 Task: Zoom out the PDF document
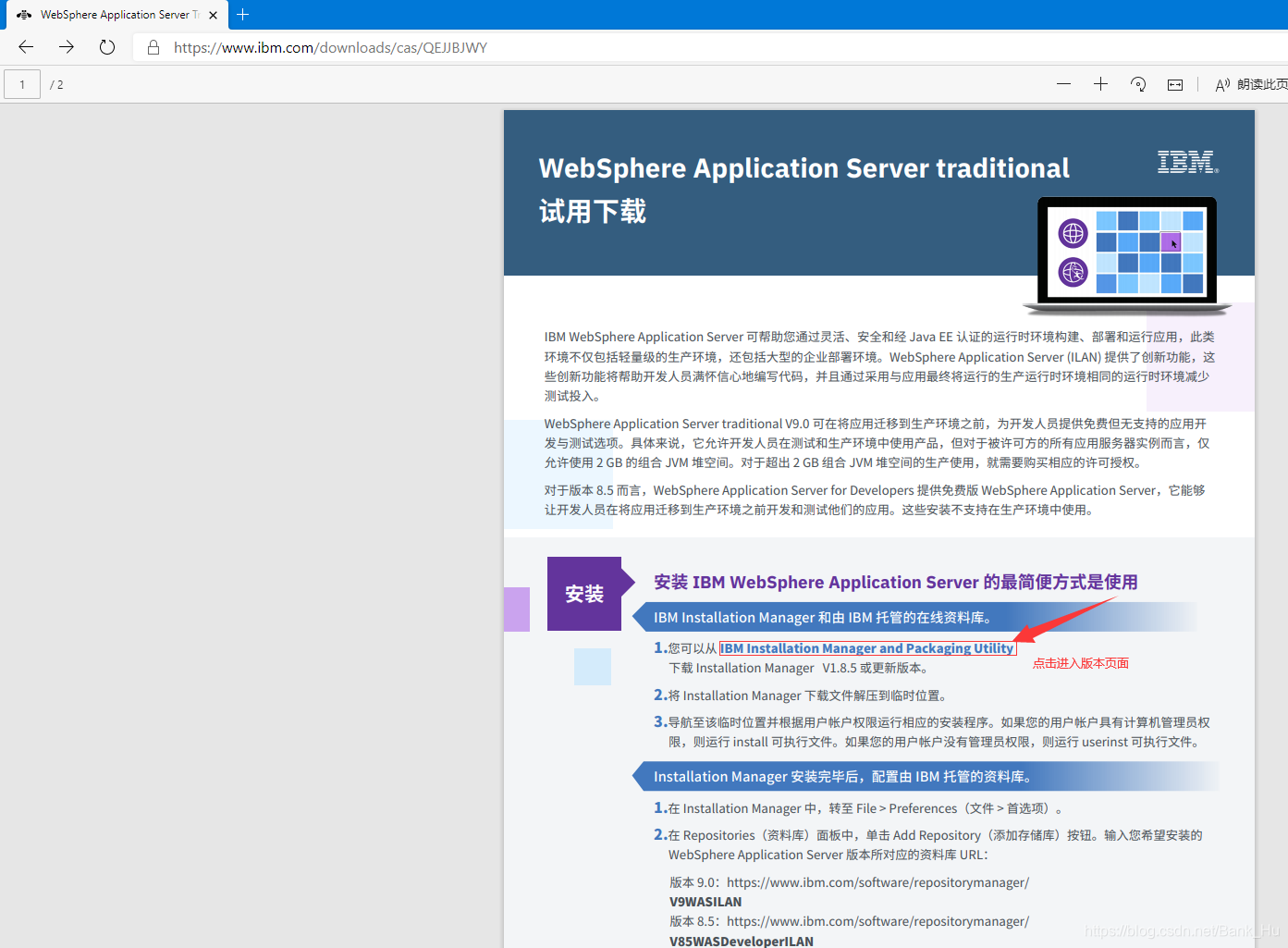point(1064,84)
